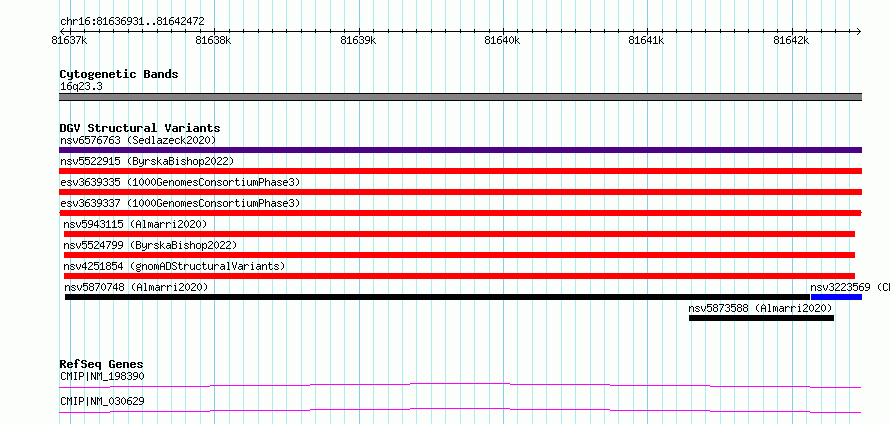Open variant label nsv3223569
This screenshot has width=890, height=424.
[840, 287]
